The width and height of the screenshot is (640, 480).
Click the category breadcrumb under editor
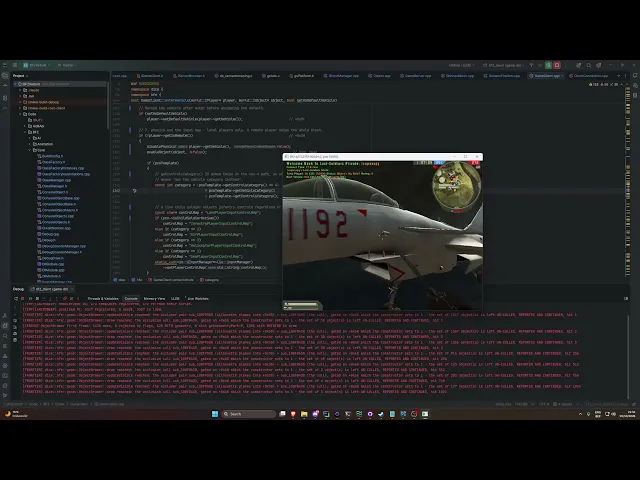209,280
